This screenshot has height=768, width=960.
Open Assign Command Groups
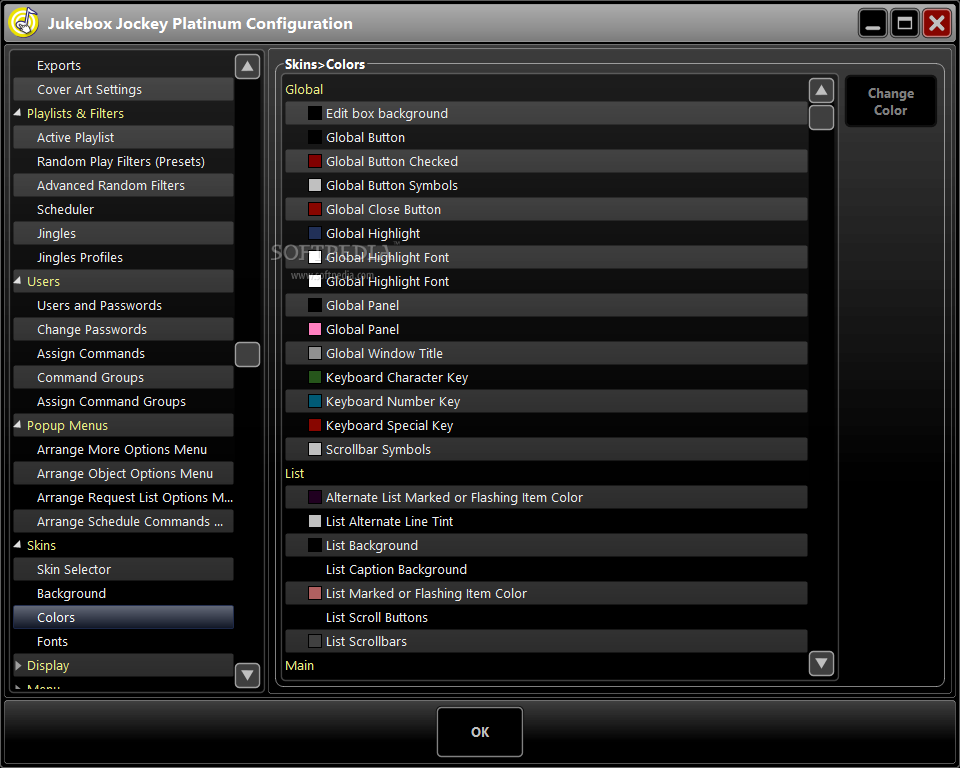[x=123, y=401]
